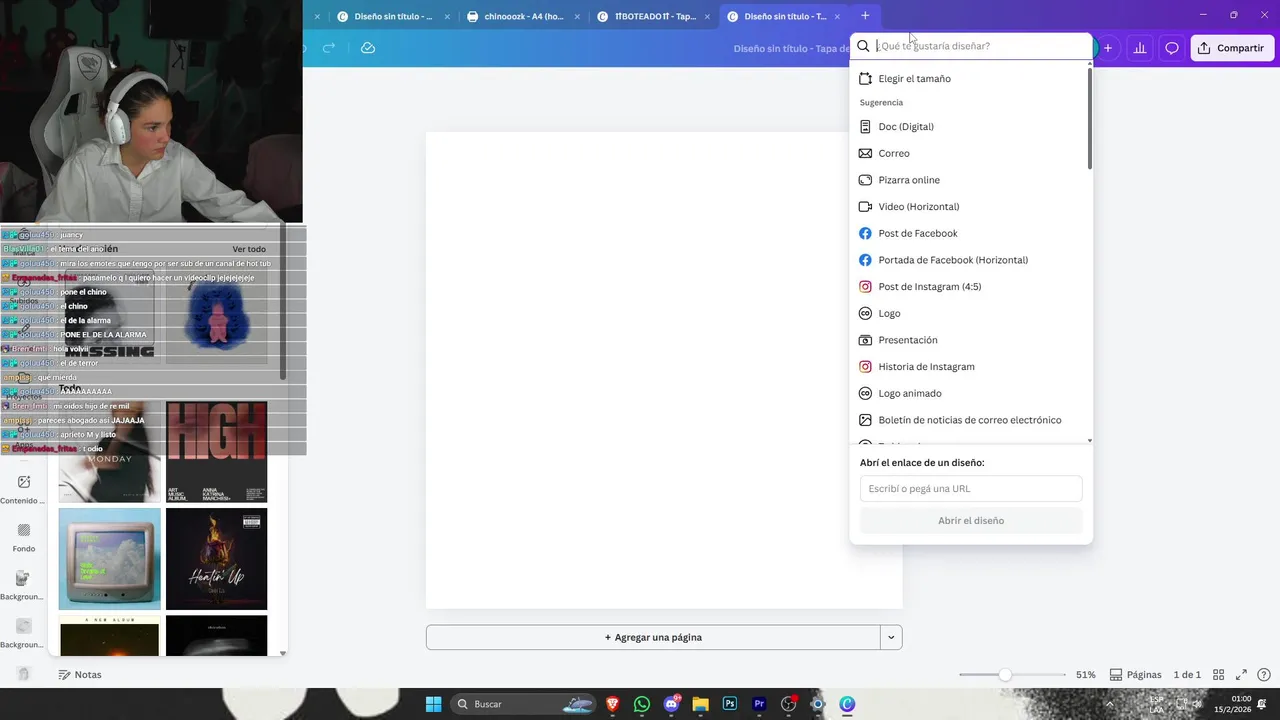Open the Contenido sidebar icon

click(x=23, y=488)
